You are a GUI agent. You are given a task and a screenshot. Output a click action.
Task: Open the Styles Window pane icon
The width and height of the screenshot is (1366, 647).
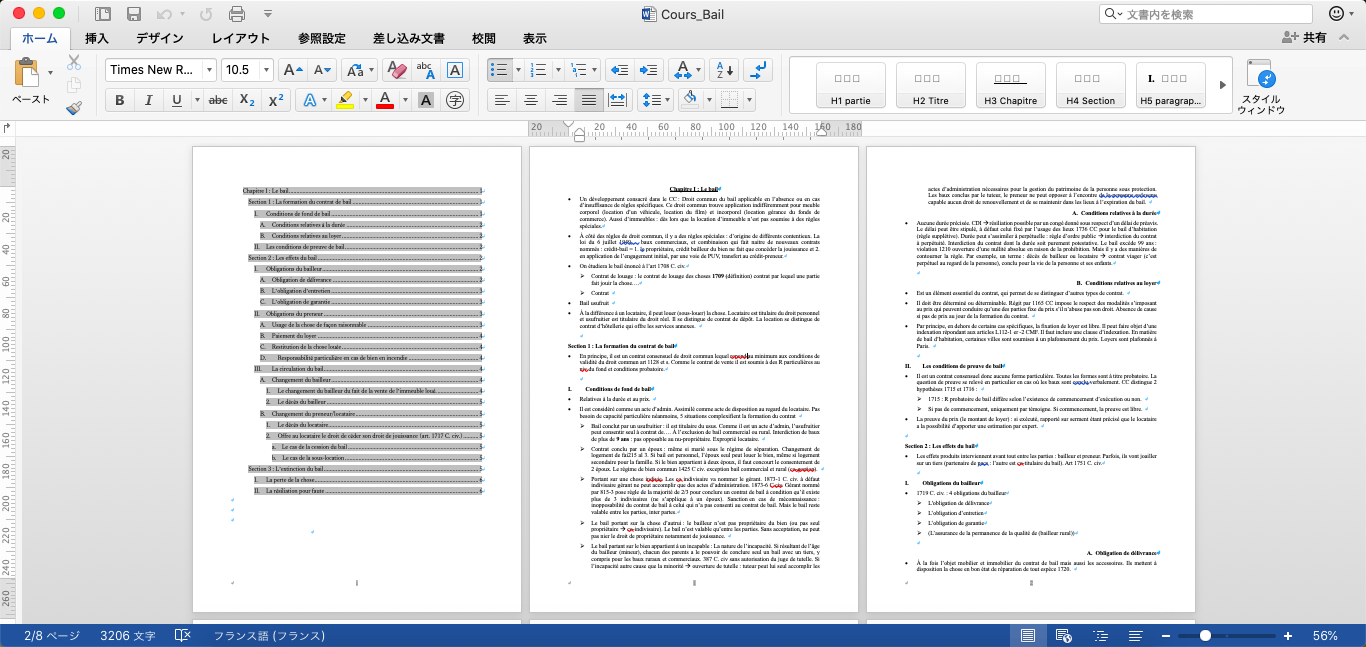pyautogui.click(x=1260, y=76)
